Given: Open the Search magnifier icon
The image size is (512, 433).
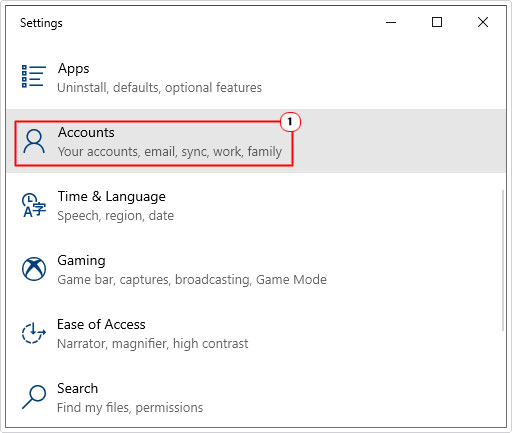Looking at the screenshot, I should pyautogui.click(x=34, y=397).
